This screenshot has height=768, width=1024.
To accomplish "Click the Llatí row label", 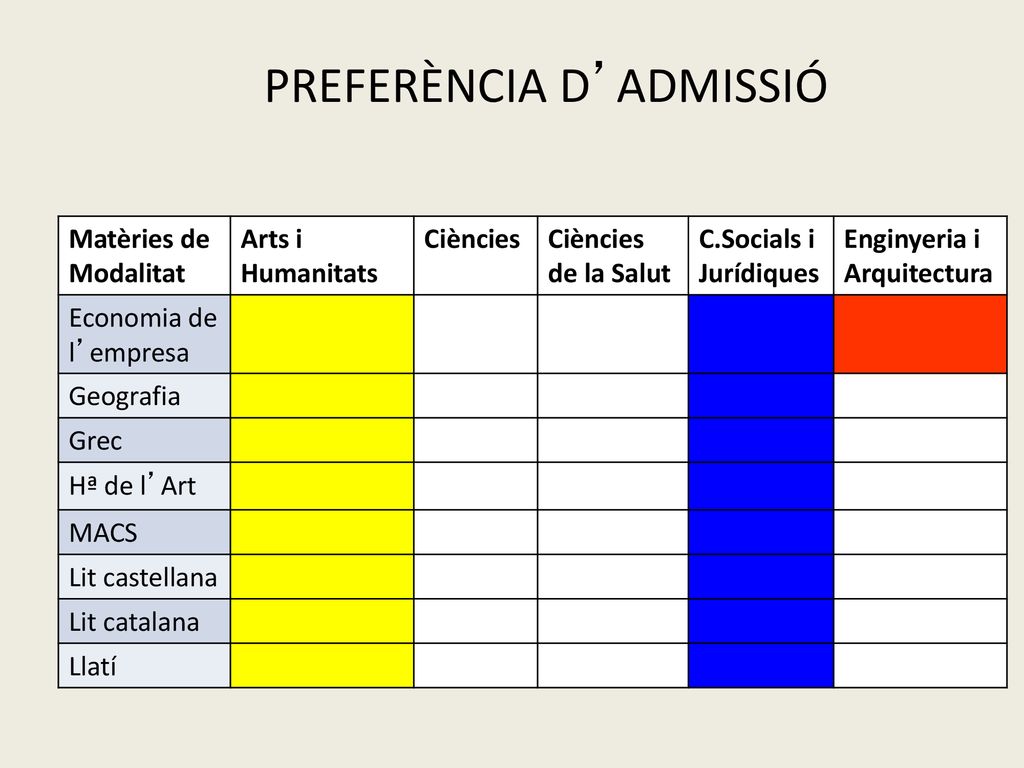I will tap(144, 665).
